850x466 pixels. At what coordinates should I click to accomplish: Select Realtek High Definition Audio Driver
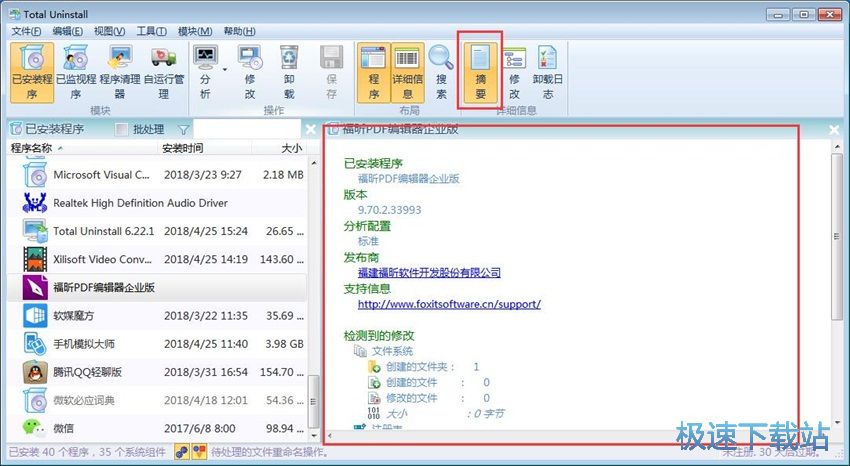(157, 203)
